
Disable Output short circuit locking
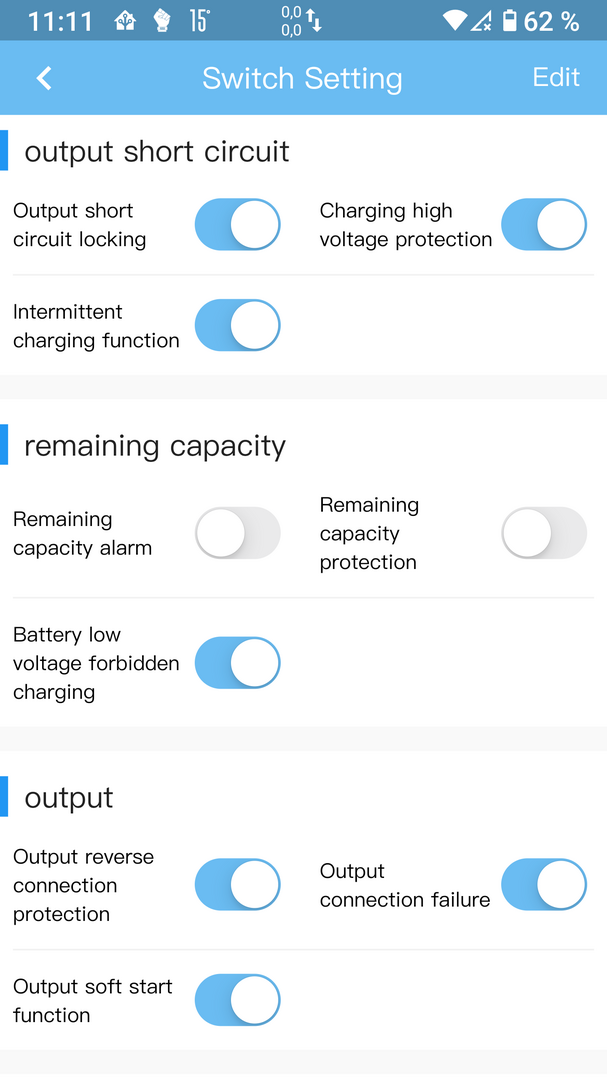[x=237, y=224]
